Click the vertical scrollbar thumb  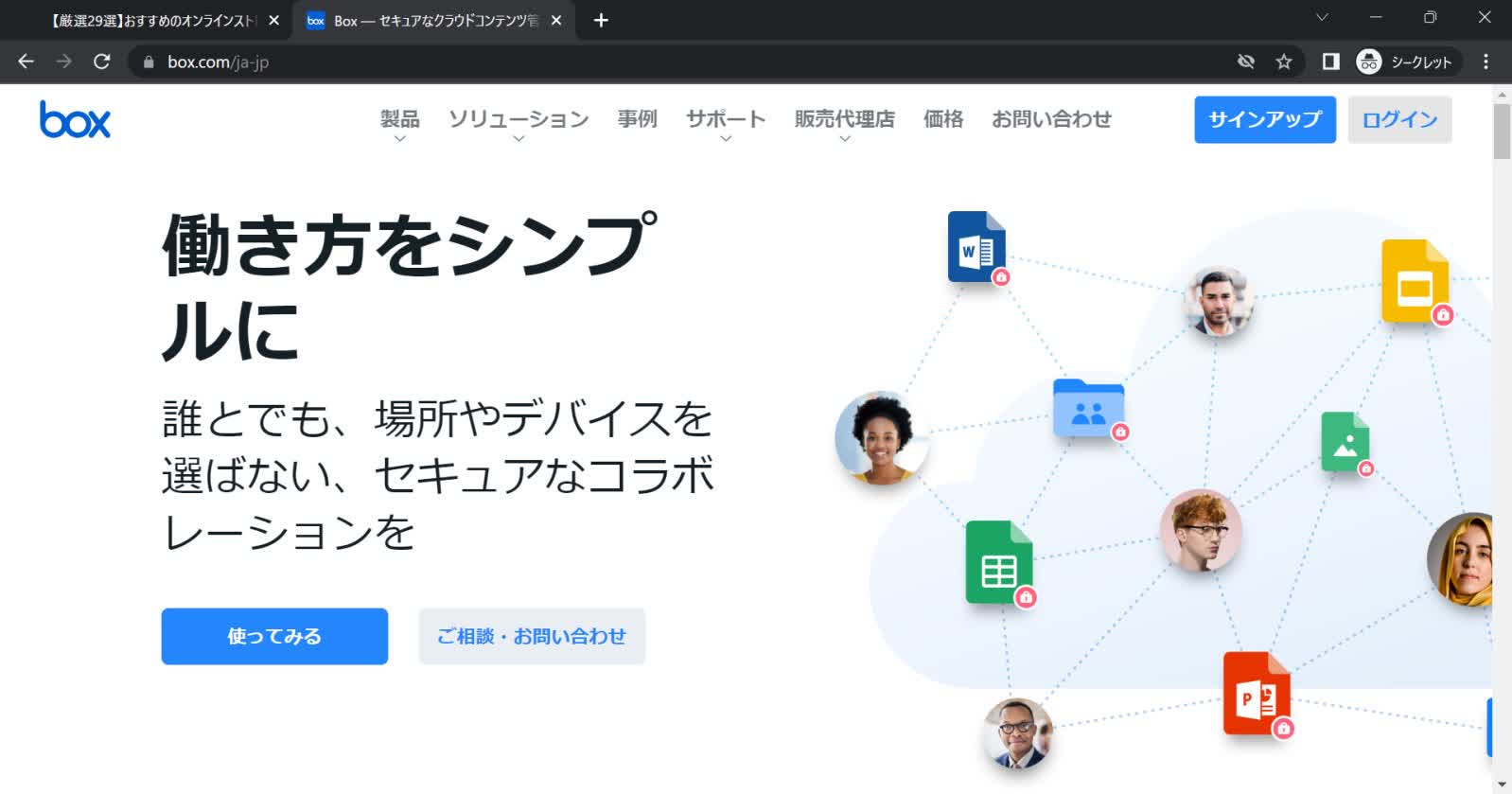pyautogui.click(x=1502, y=131)
